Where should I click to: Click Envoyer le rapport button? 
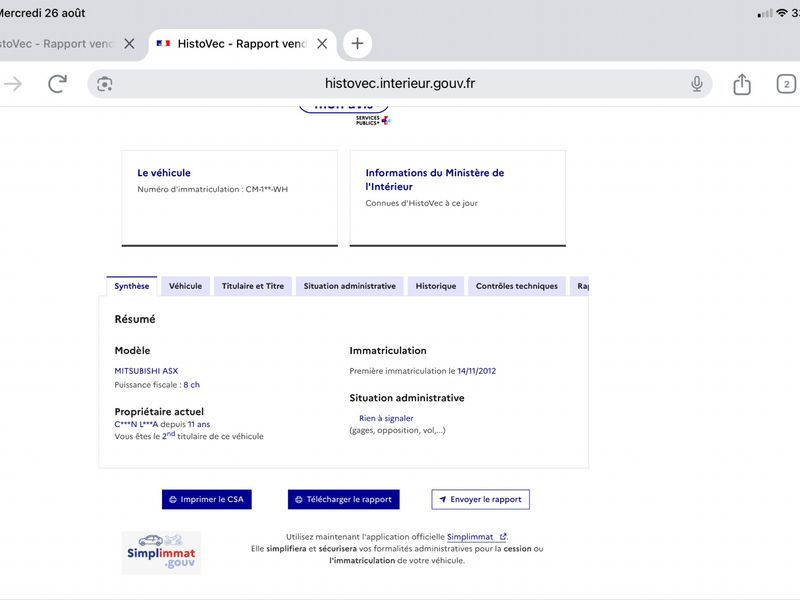click(480, 499)
